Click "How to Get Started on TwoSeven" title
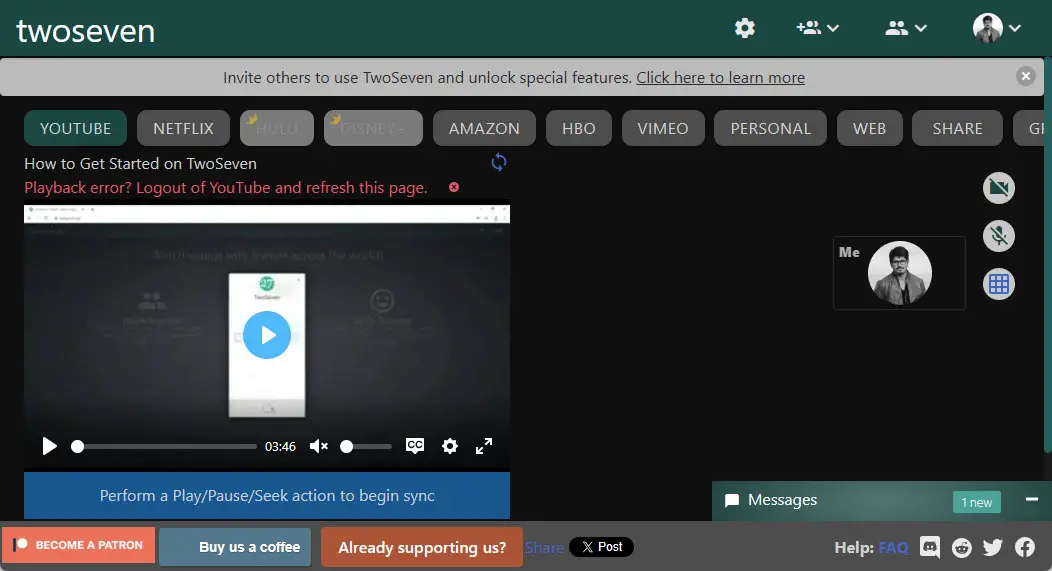 (140, 164)
